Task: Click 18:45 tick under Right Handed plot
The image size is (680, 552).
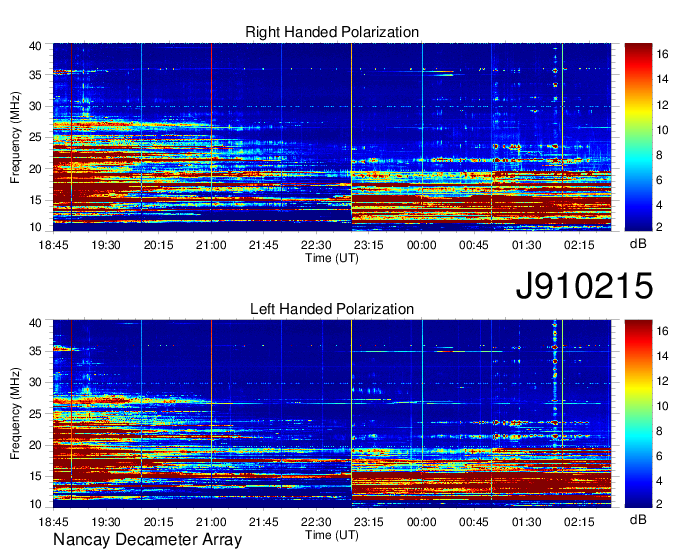Action: click(53, 245)
